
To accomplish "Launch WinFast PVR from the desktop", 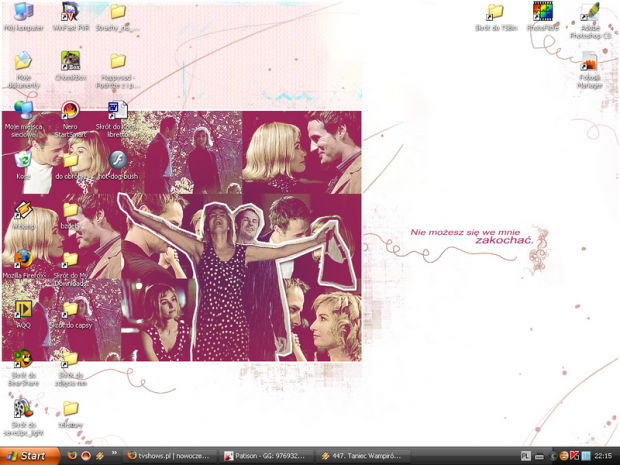I will pos(70,13).
